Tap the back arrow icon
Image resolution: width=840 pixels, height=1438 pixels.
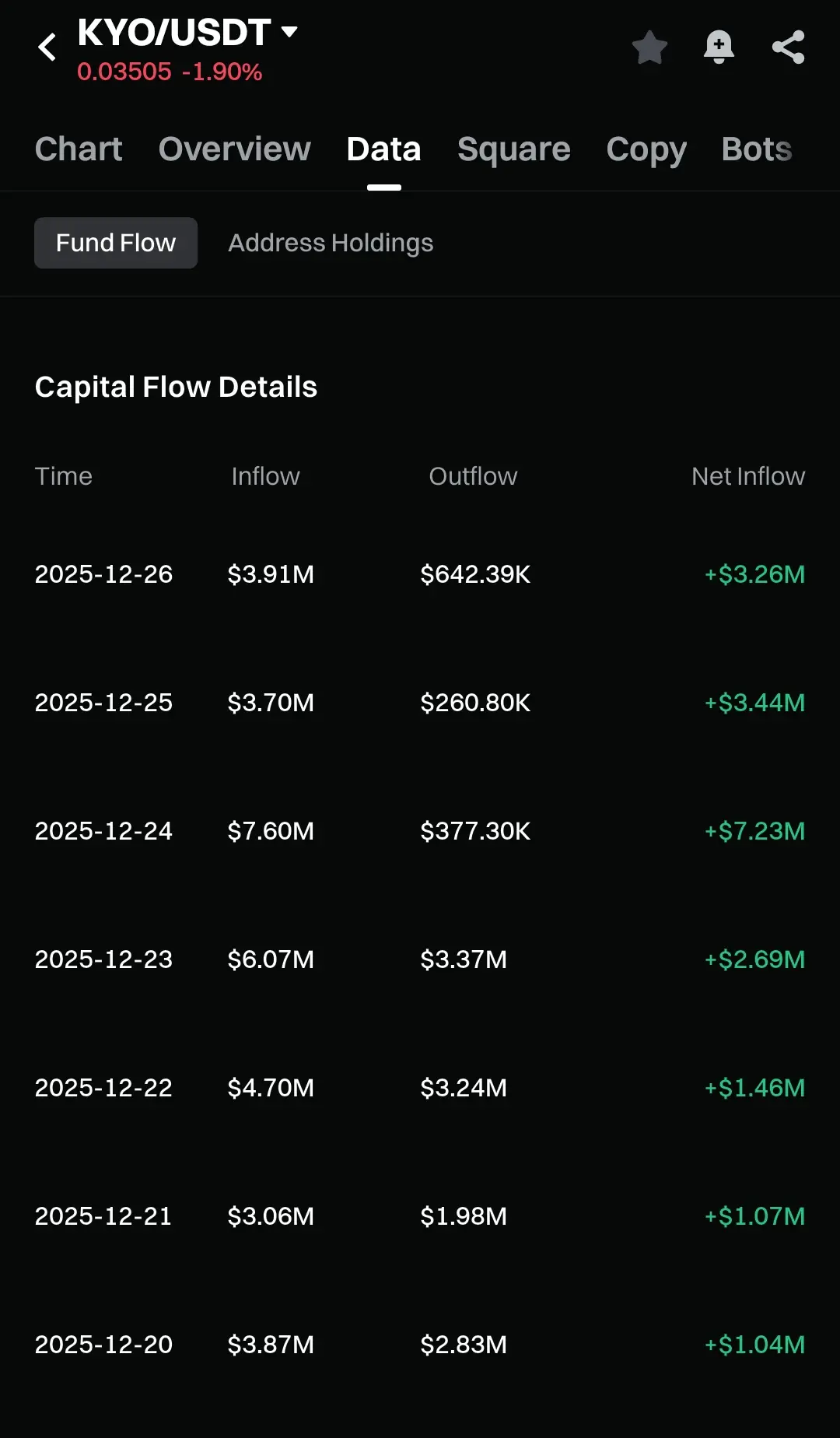coord(47,47)
